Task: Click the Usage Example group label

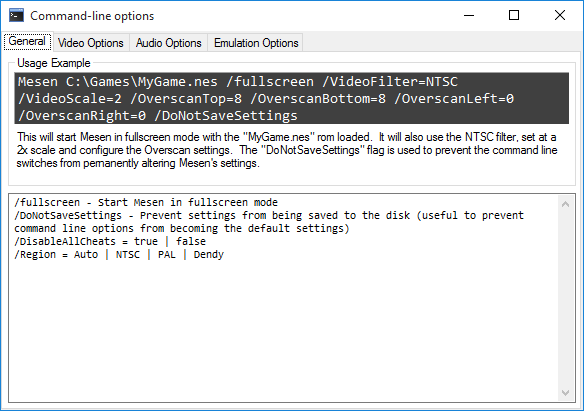Action: 54,63
